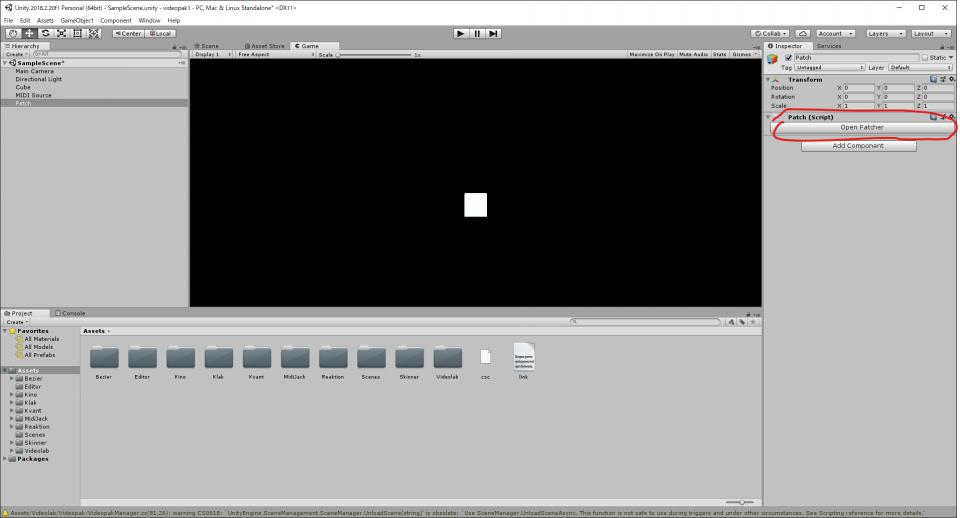
Task: Toggle the Patch object active checkbox
Action: [x=789, y=58]
